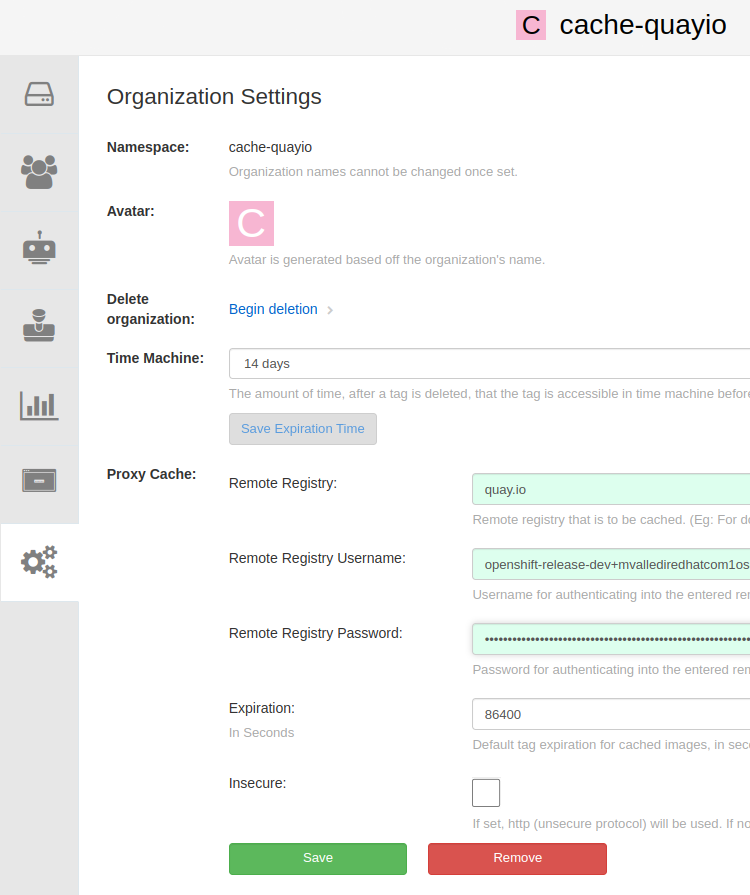This screenshot has height=895, width=750.
Task: Focus the Expiration 86400 field
Action: click(611, 714)
